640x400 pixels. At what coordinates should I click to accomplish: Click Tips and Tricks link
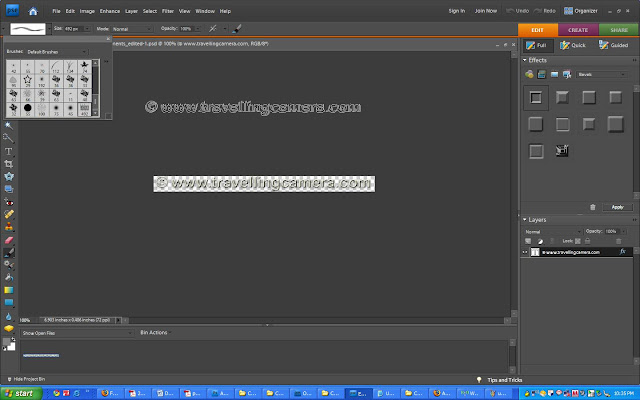(x=505, y=380)
